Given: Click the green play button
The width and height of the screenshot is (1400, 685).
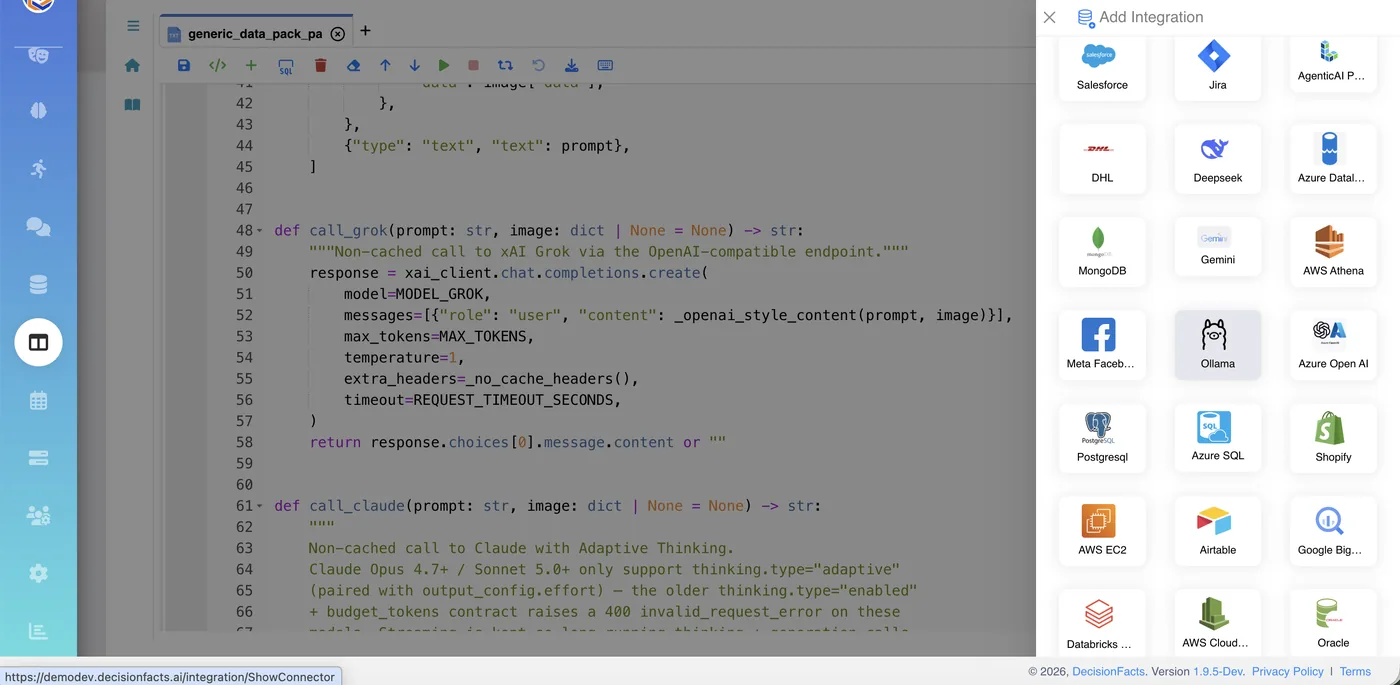Looking at the screenshot, I should click(x=444, y=65).
